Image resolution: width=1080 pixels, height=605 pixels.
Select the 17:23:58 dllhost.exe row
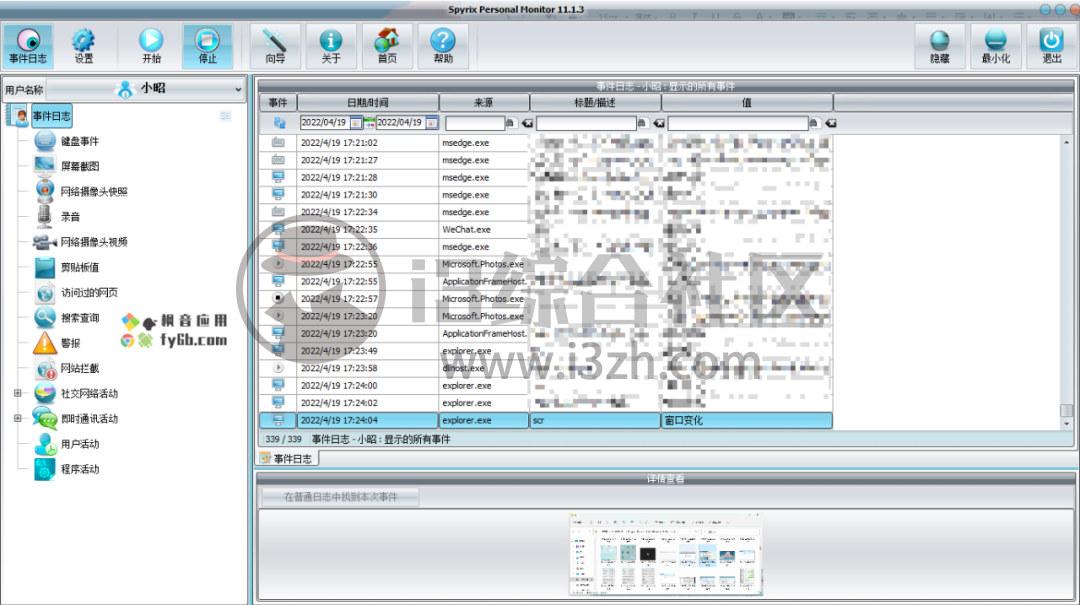tap(546, 368)
